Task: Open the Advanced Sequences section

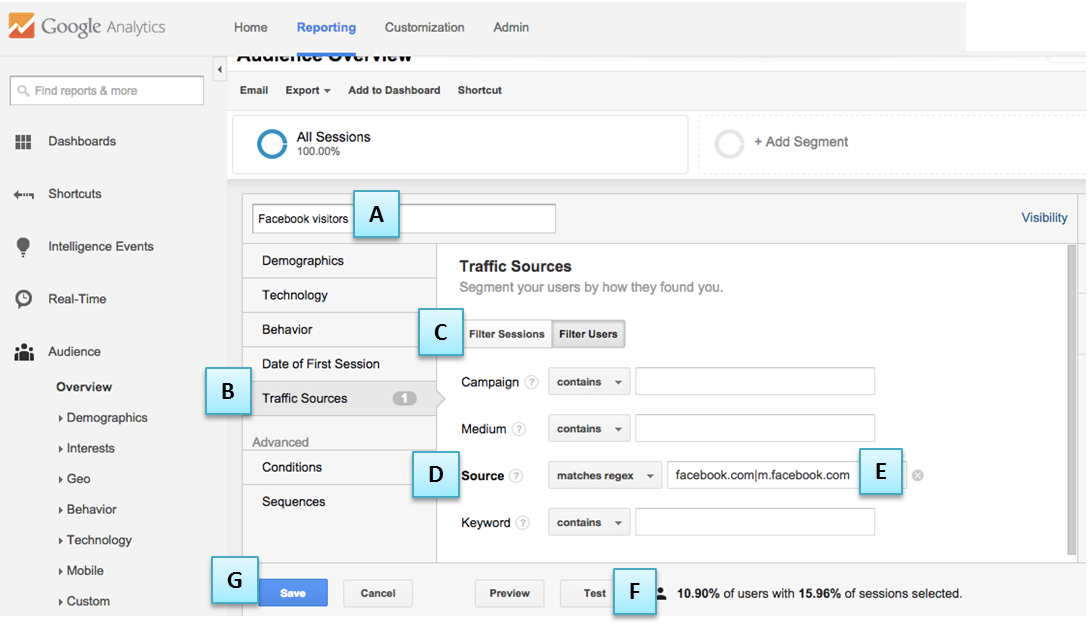Action: pyautogui.click(x=339, y=502)
